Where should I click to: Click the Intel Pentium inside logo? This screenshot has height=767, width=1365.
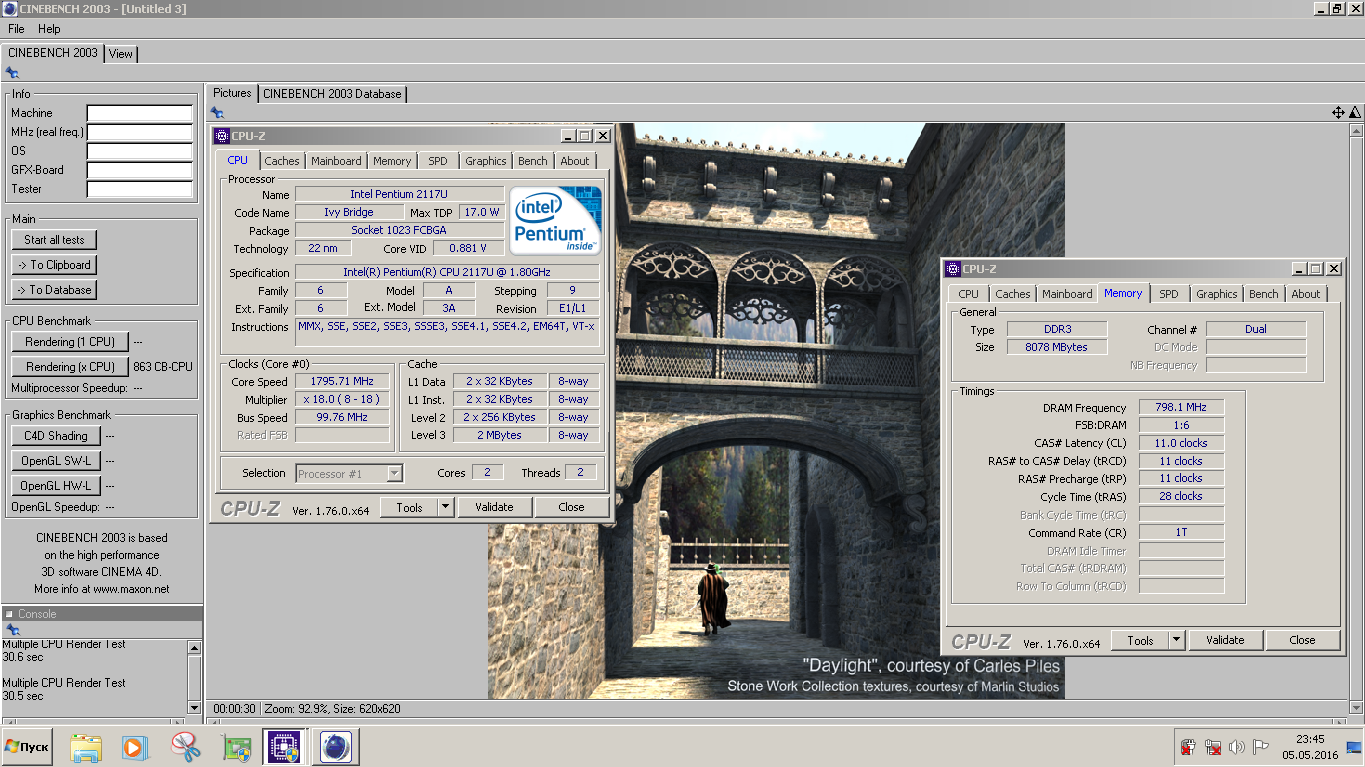(x=556, y=219)
